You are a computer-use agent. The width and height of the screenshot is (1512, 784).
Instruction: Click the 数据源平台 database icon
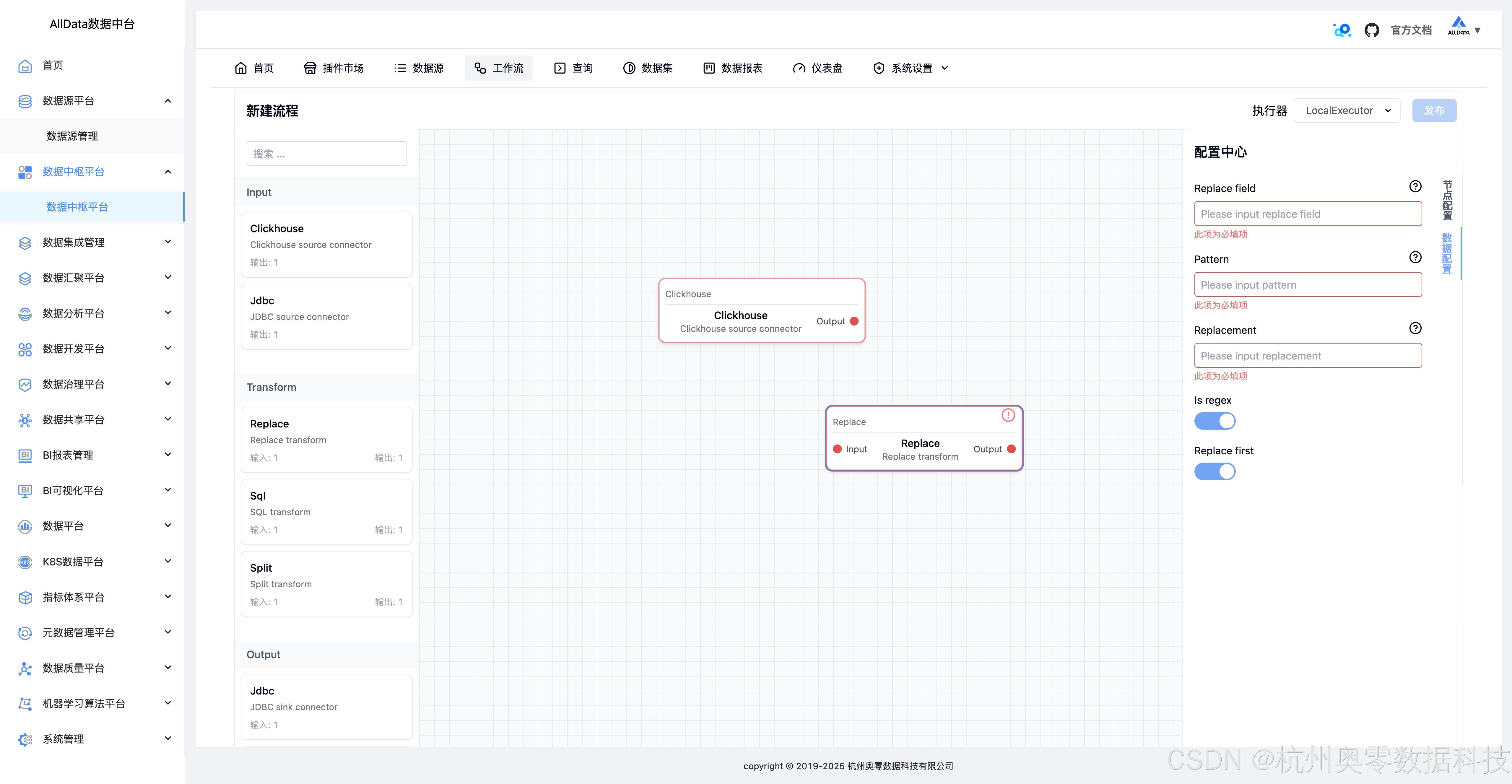(x=25, y=101)
